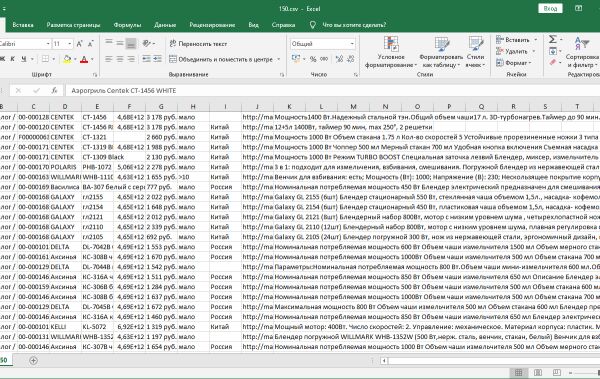Apply underline formatting (Ч)
Viewport: 600px width, 379px height.
24,59
